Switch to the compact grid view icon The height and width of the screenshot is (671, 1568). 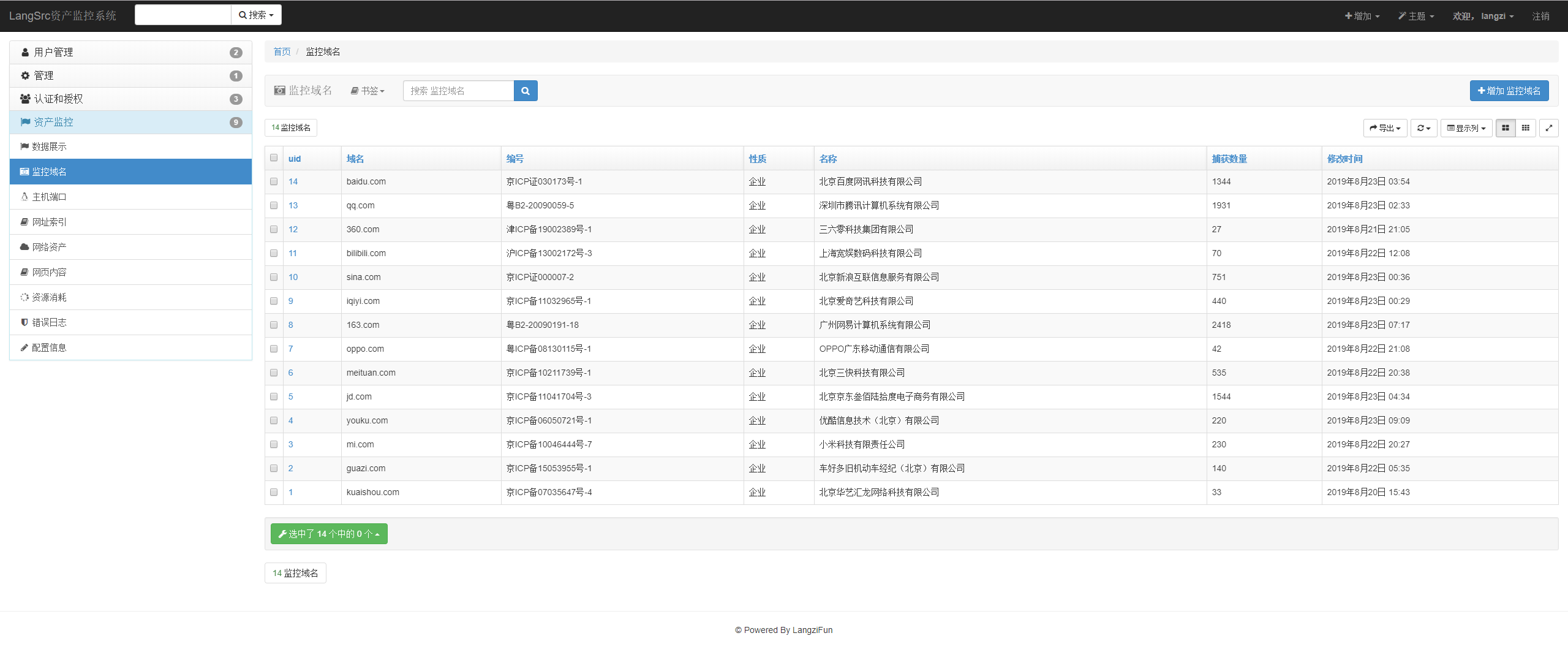click(1526, 128)
